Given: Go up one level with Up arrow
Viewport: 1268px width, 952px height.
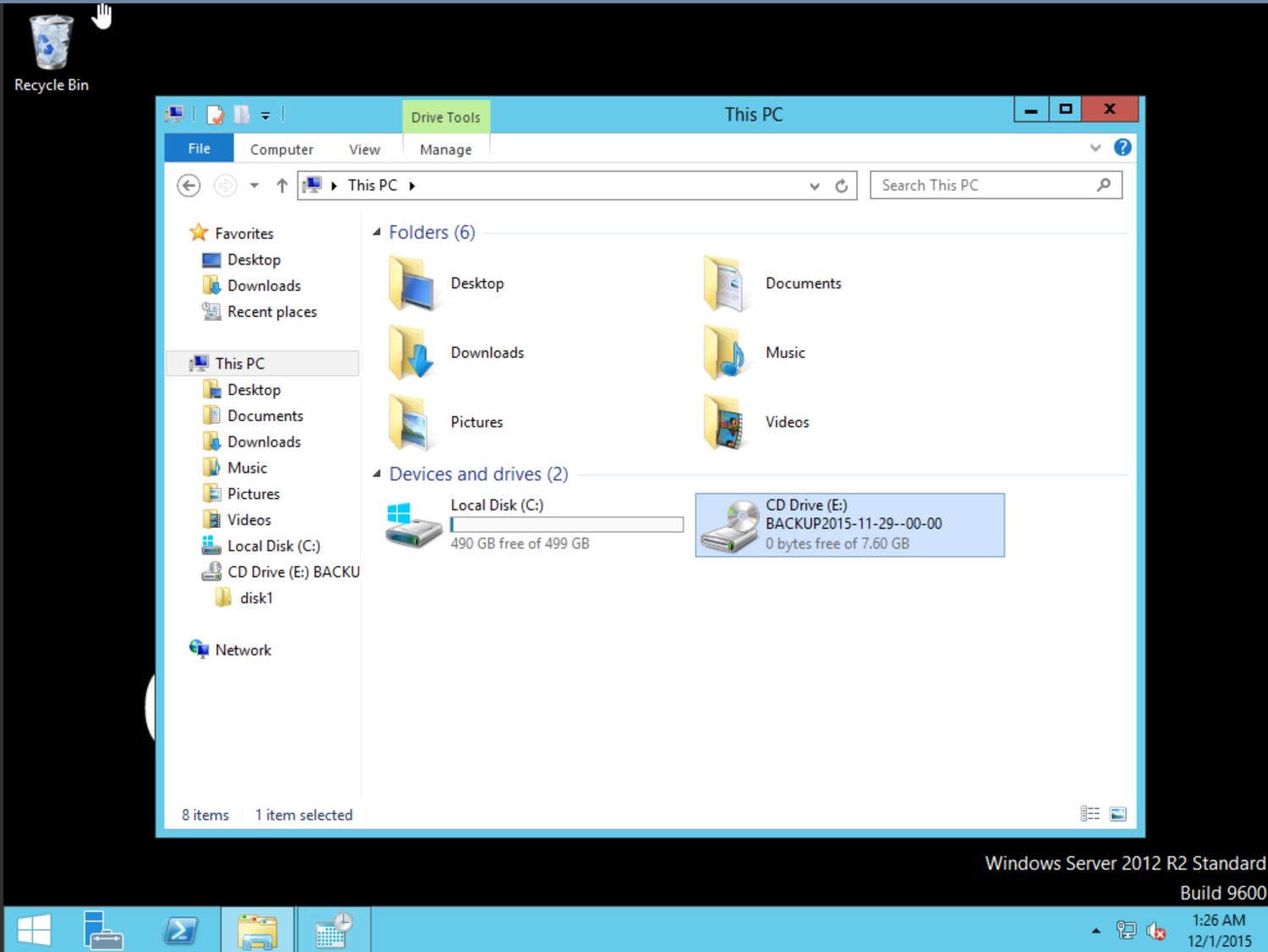Looking at the screenshot, I should [x=282, y=185].
